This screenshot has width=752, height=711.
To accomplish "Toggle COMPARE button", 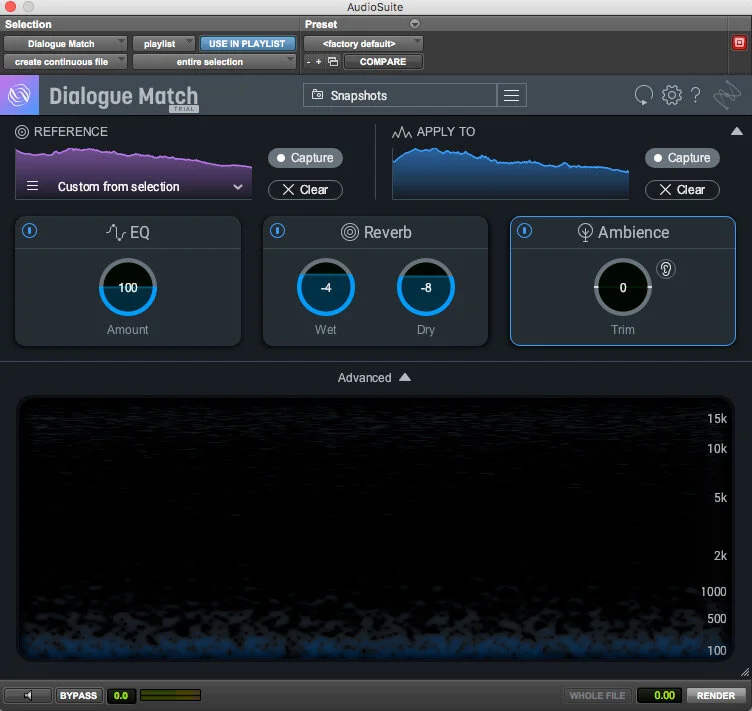I will pos(383,62).
